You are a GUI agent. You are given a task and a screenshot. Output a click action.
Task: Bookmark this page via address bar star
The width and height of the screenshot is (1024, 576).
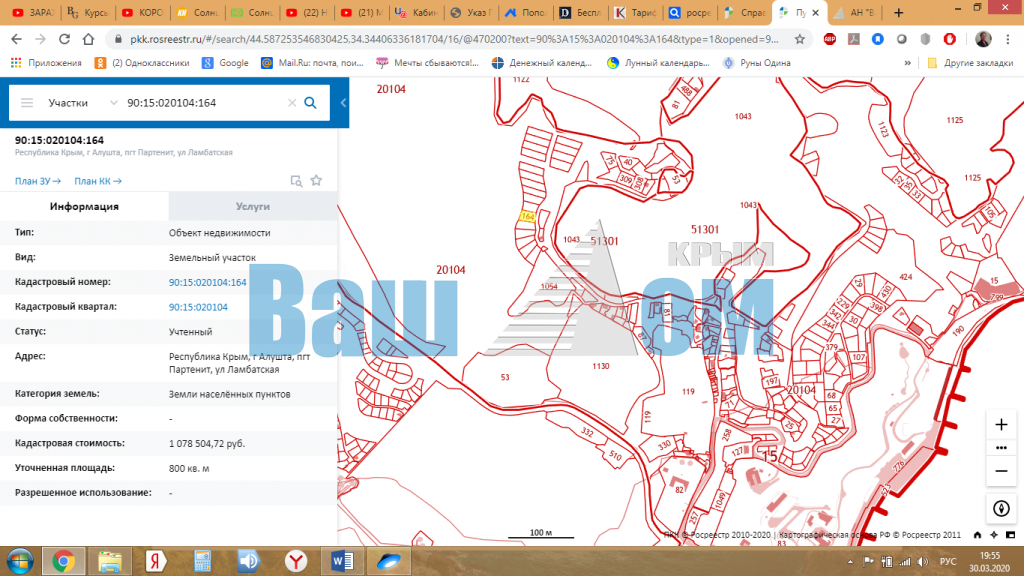800,39
